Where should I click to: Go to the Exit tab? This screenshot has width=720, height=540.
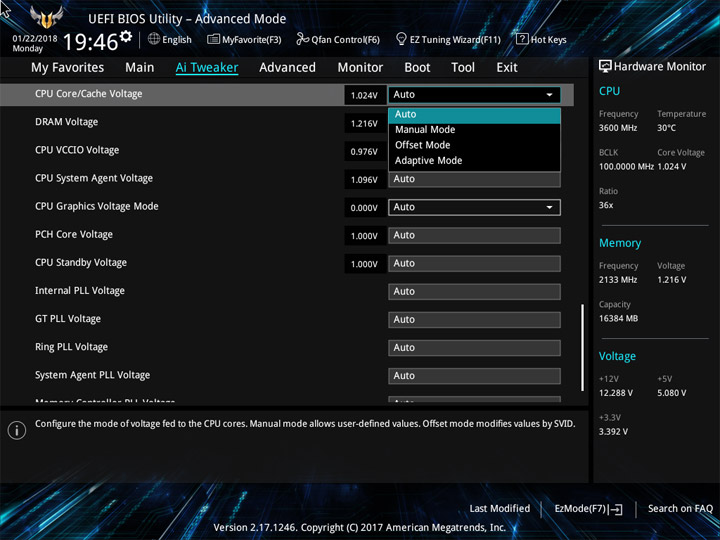(507, 68)
